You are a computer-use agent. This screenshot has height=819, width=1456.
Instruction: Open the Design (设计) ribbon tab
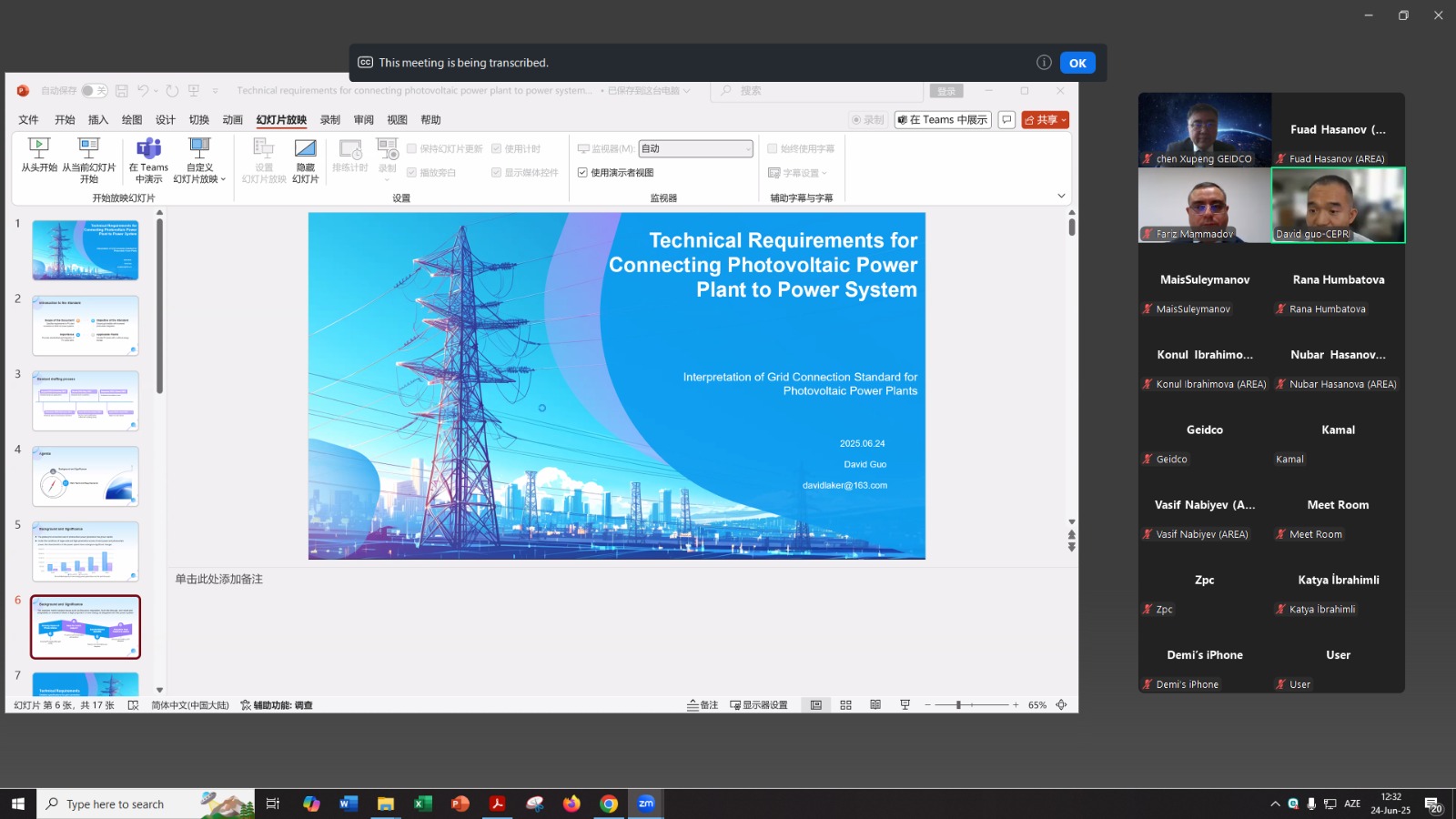click(165, 120)
